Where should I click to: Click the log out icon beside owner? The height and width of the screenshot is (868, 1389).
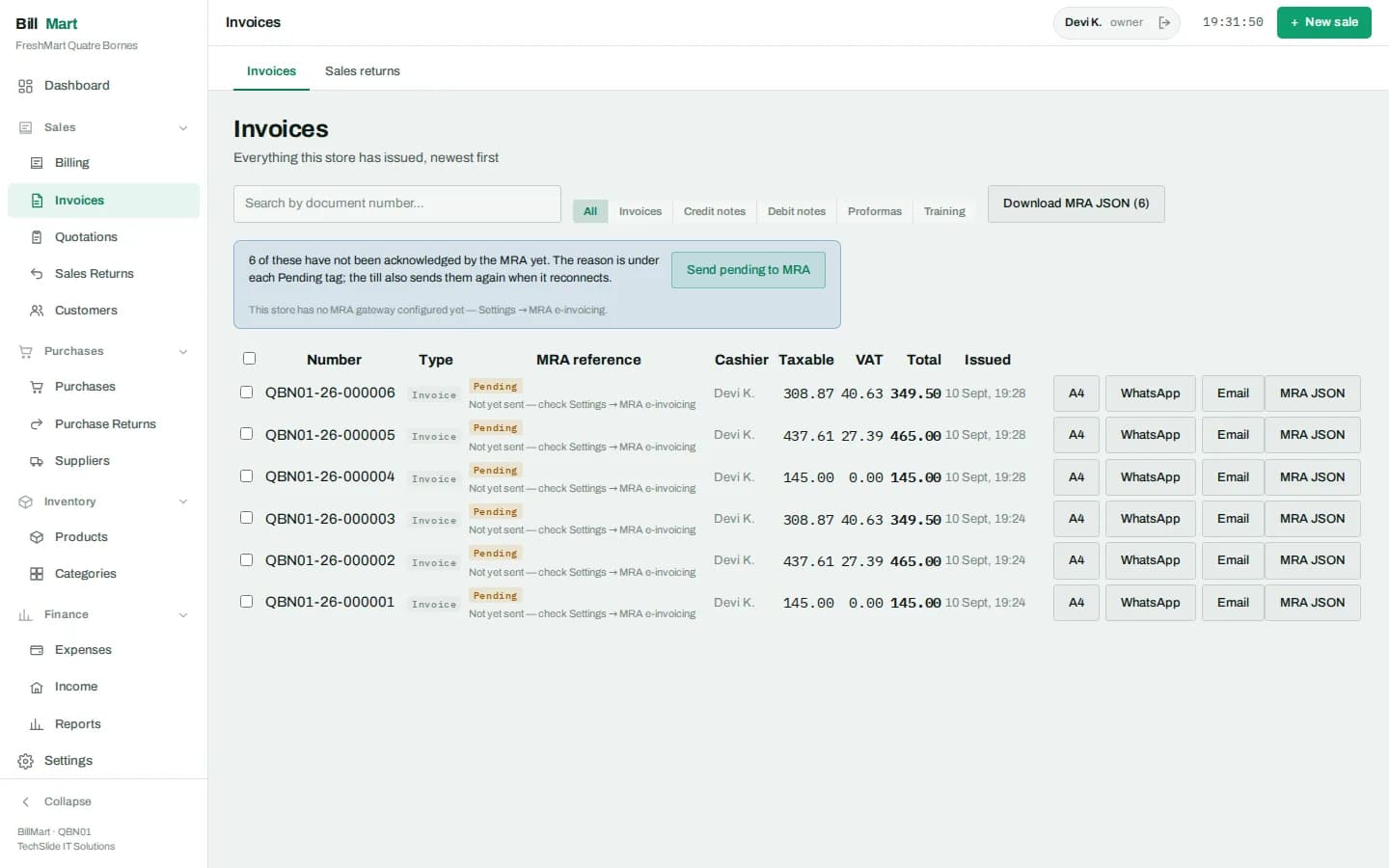[1164, 22]
